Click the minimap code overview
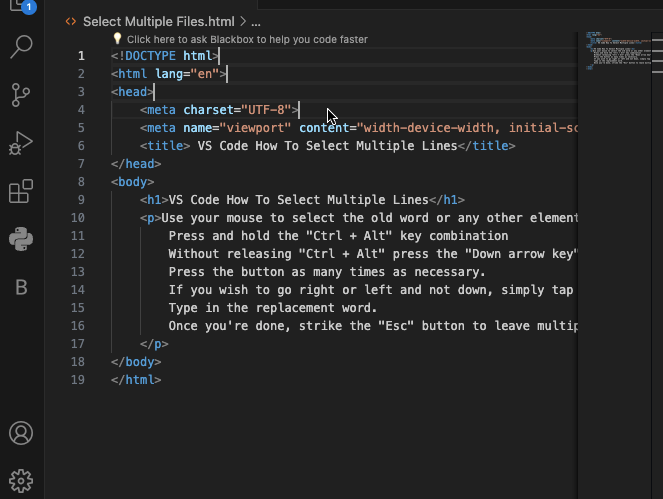The height and width of the screenshot is (499, 663). coord(618,50)
